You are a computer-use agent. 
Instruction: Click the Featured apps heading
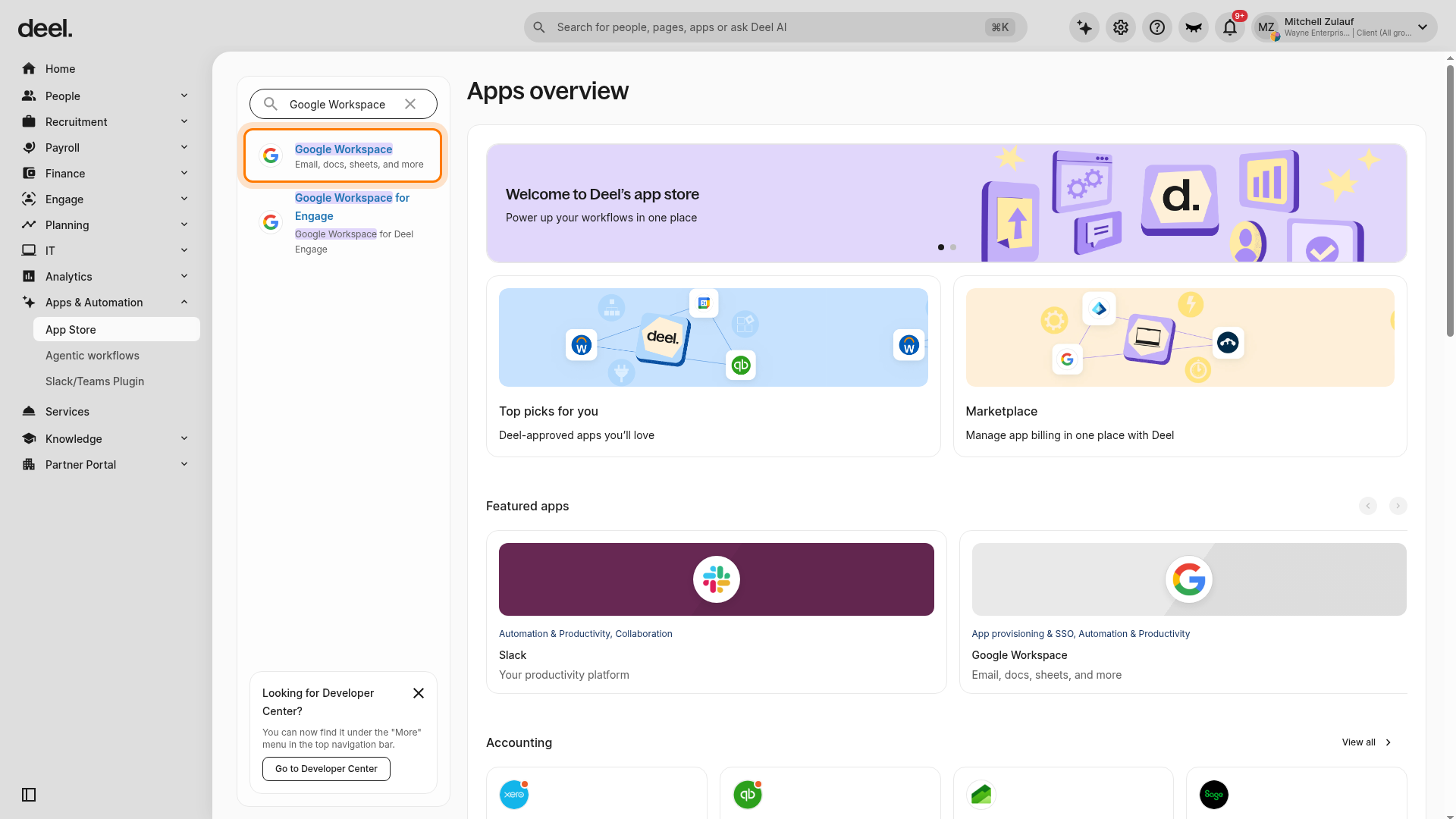coord(528,506)
